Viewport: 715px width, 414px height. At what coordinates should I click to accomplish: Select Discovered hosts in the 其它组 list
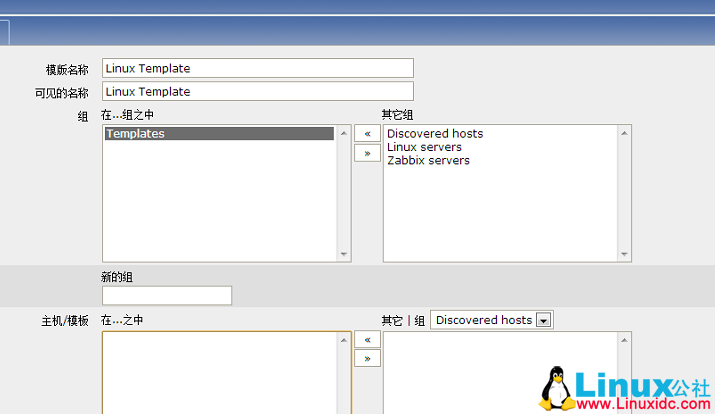pyautogui.click(x=435, y=134)
